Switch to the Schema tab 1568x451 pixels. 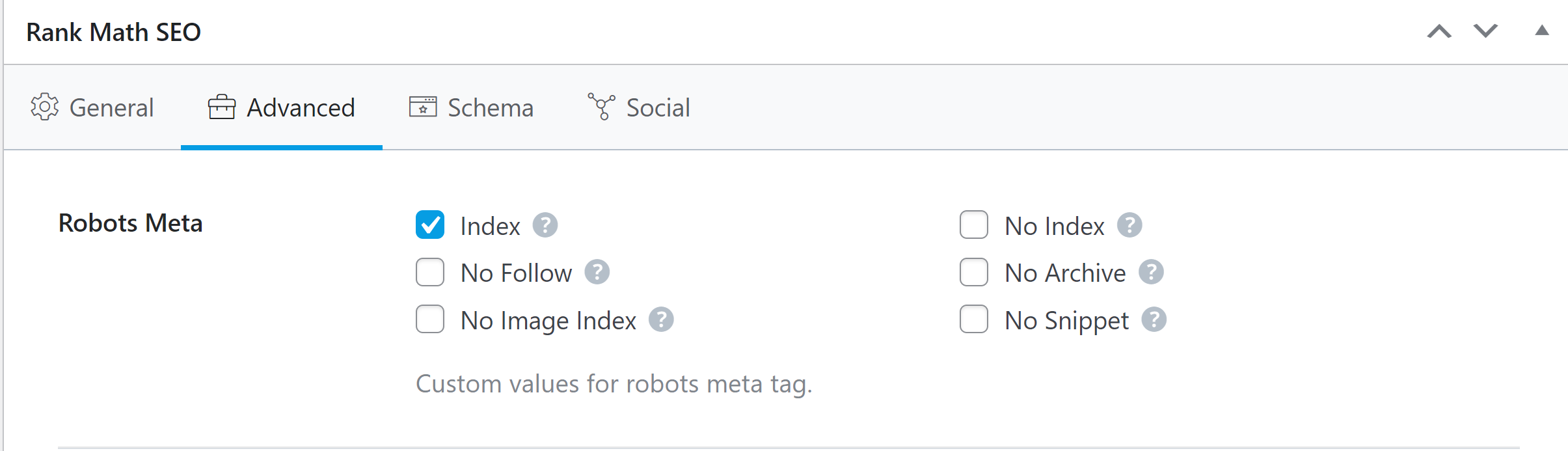tap(489, 107)
